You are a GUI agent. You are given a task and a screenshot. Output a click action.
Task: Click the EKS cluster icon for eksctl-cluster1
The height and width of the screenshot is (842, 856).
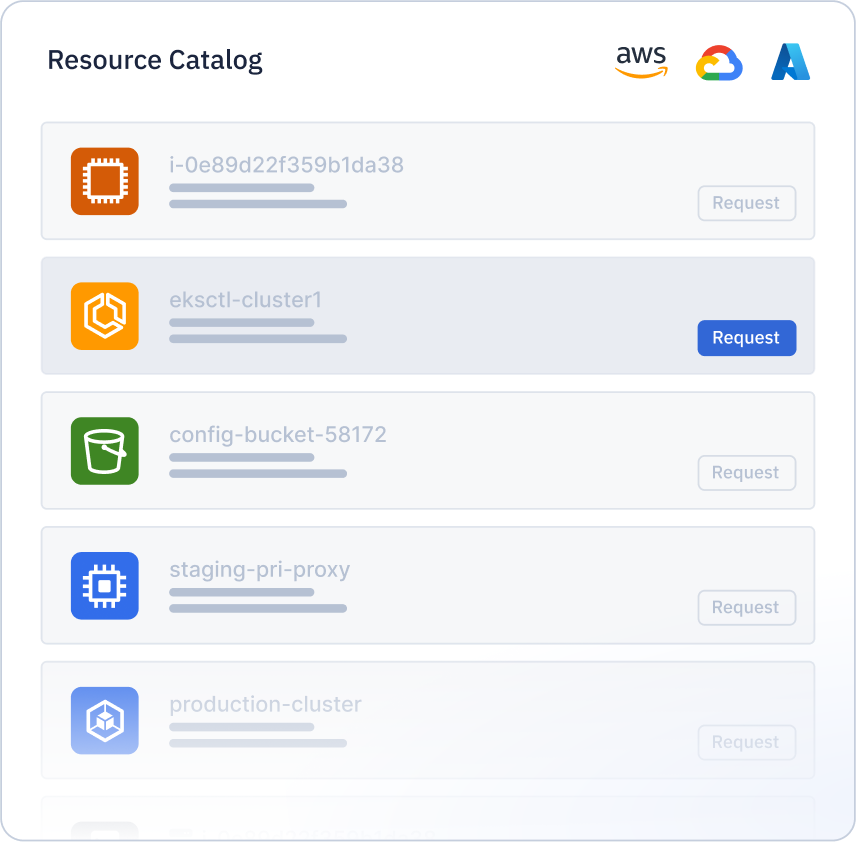pyautogui.click(x=105, y=316)
